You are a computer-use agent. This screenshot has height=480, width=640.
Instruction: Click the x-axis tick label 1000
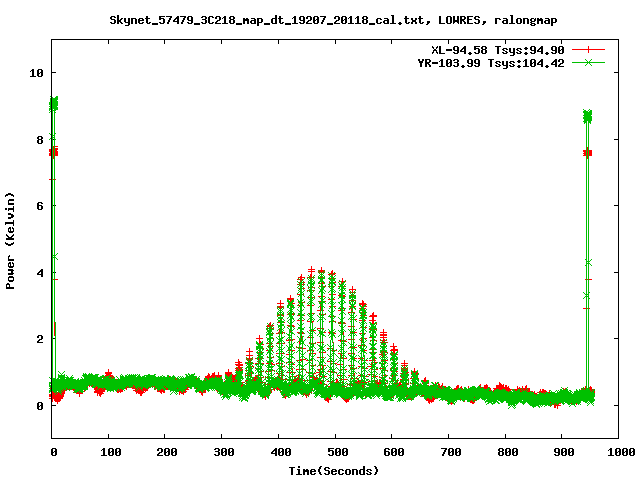(621, 452)
